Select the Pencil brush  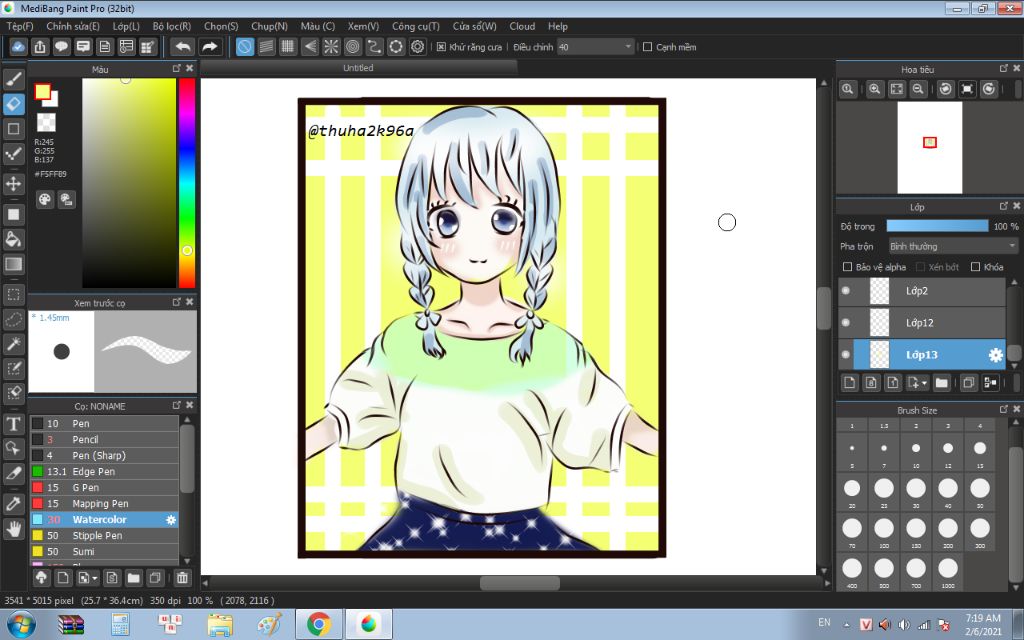pos(104,440)
